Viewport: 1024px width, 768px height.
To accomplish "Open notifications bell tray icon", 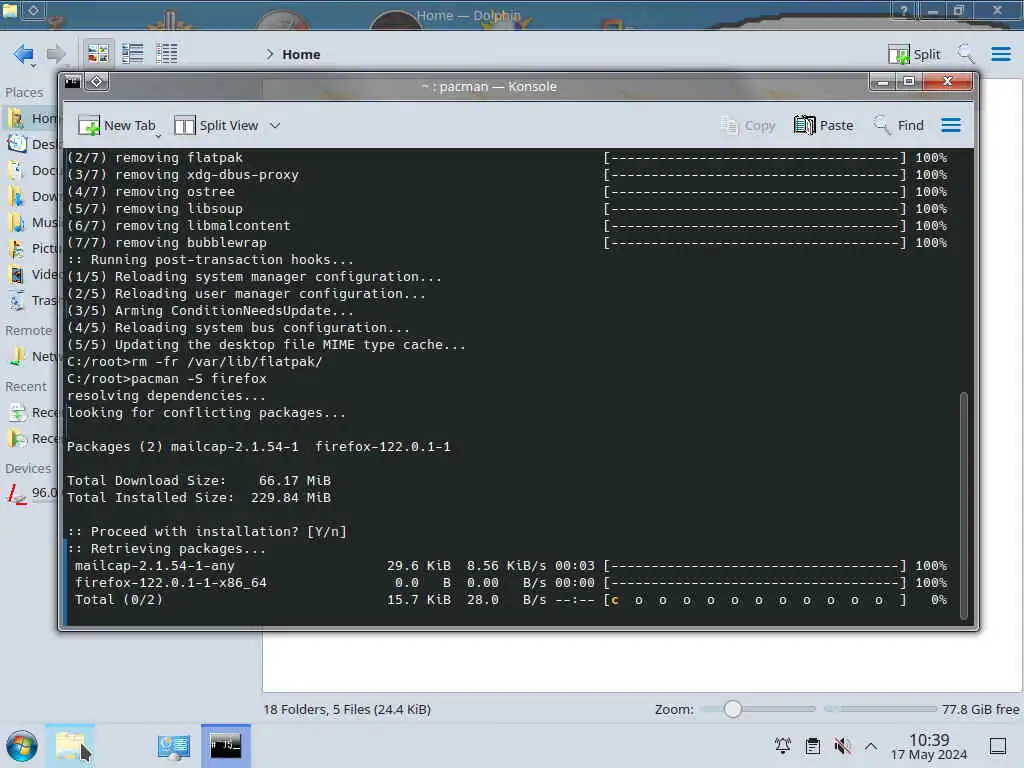I will pyautogui.click(x=782, y=746).
